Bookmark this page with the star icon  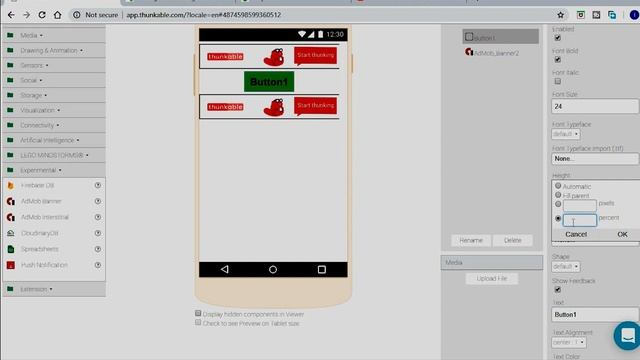coord(560,15)
